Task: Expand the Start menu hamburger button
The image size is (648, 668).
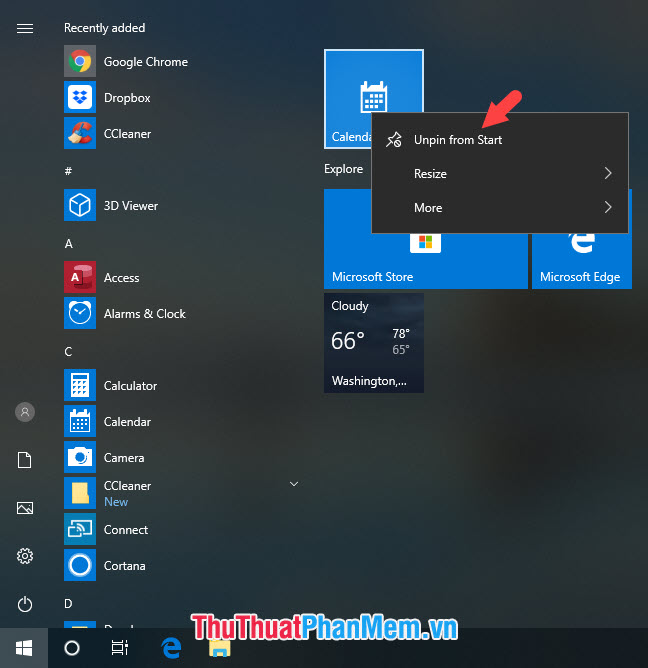Action: [25, 29]
